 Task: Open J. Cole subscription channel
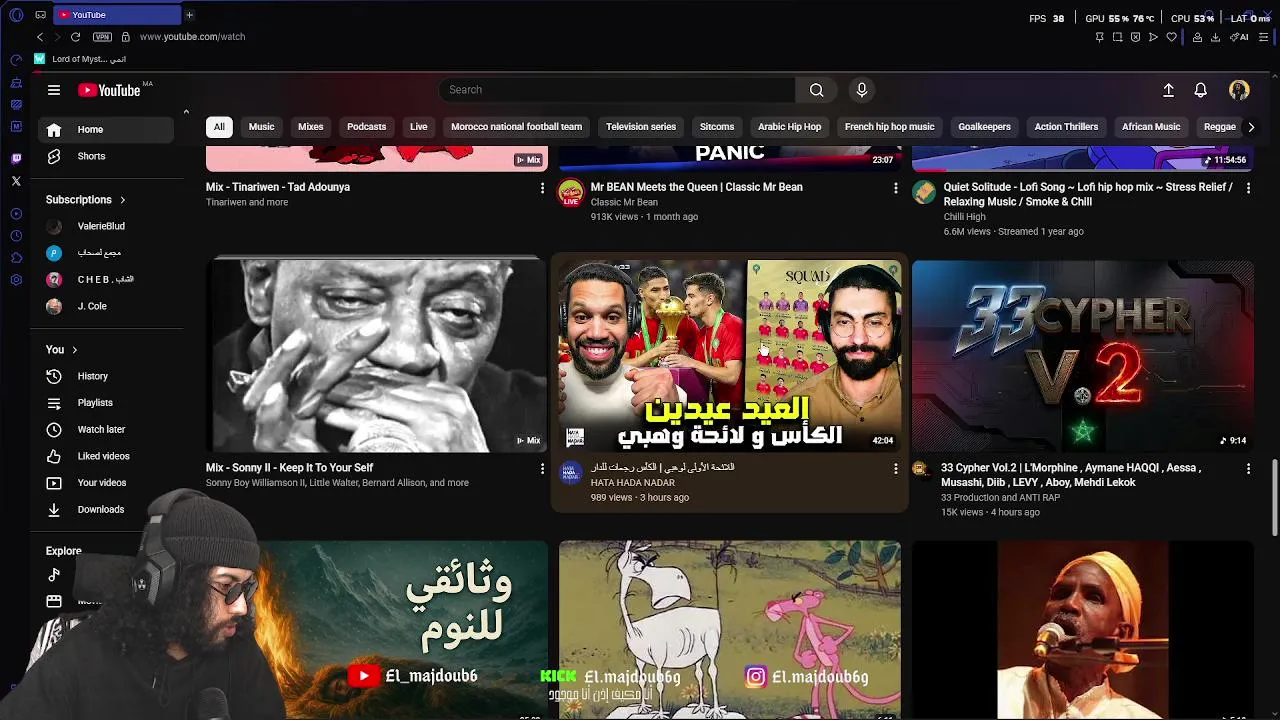106,306
